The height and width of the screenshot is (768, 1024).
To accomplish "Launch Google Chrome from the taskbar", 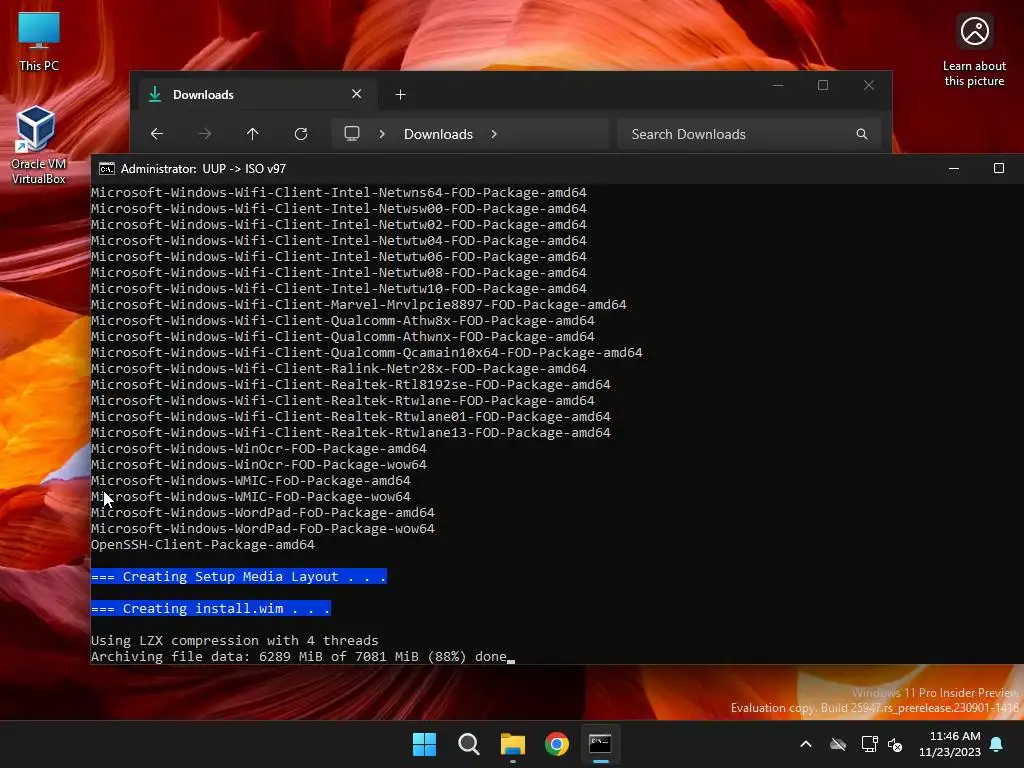I will pos(556,744).
